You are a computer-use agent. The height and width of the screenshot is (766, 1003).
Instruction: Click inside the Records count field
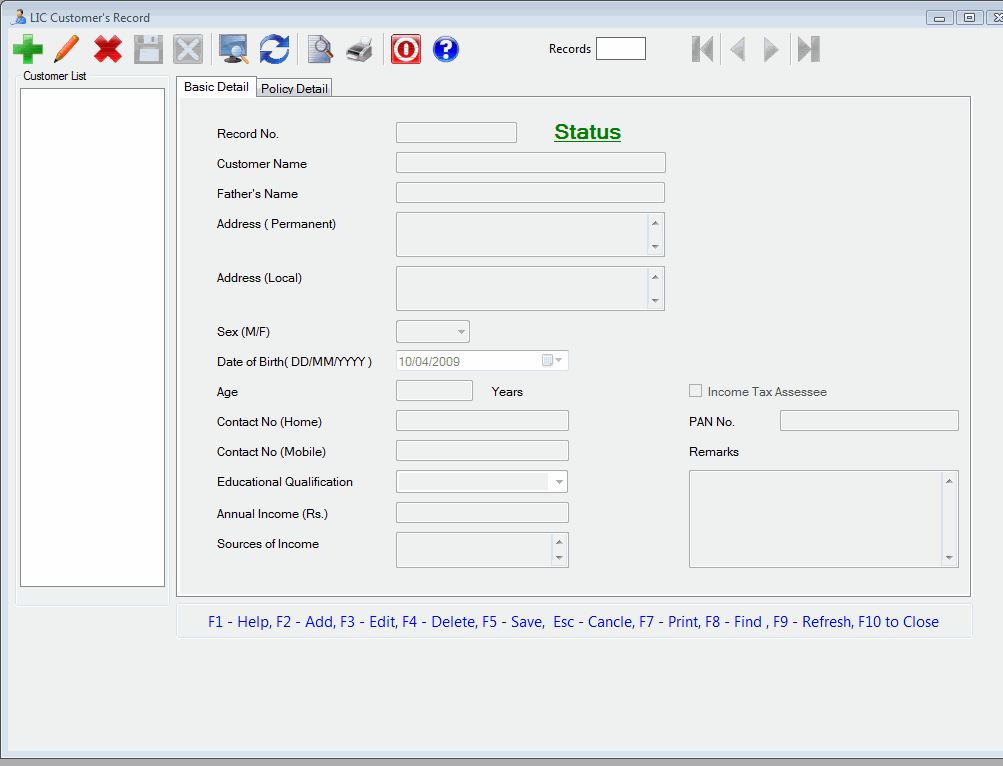pos(620,48)
